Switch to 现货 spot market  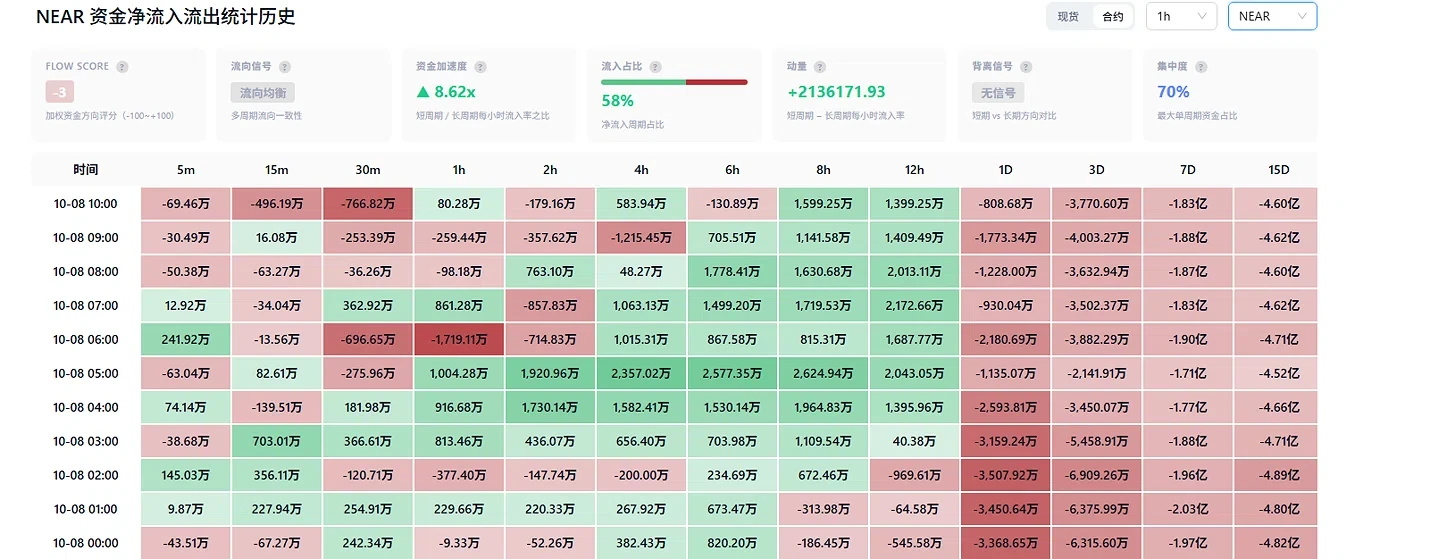coord(1069,16)
